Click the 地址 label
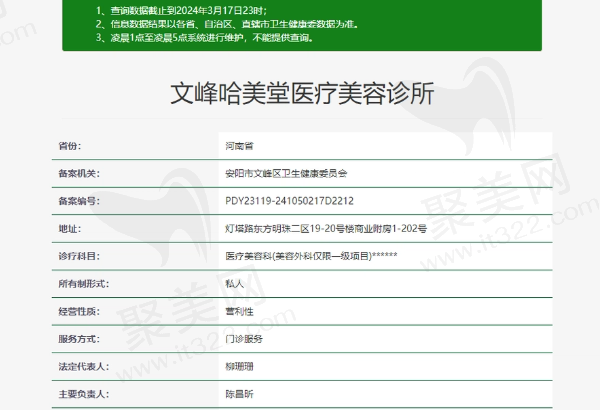This screenshot has width=600, height=410. tap(70, 229)
